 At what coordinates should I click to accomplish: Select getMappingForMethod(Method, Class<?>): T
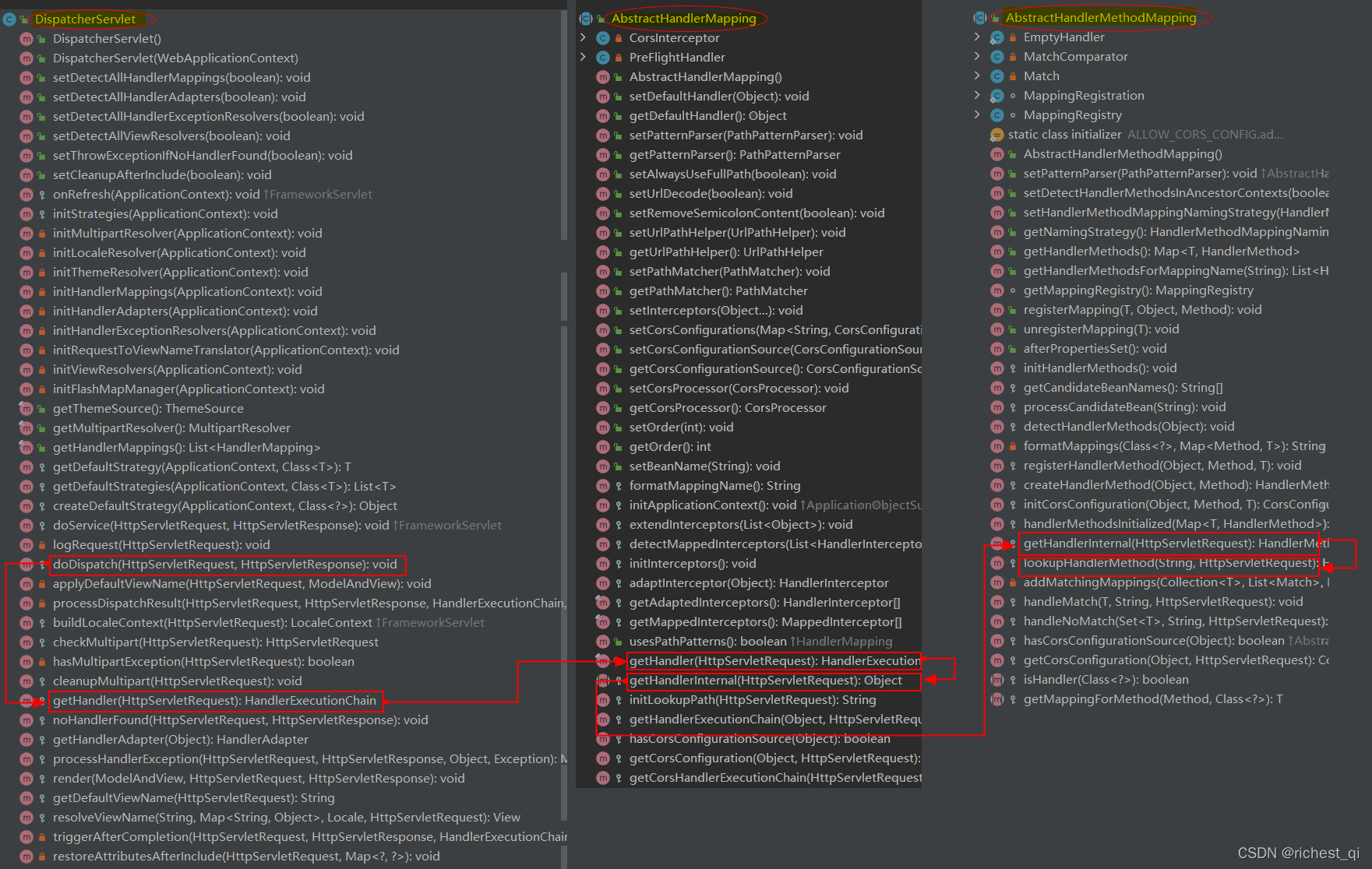pos(1153,698)
